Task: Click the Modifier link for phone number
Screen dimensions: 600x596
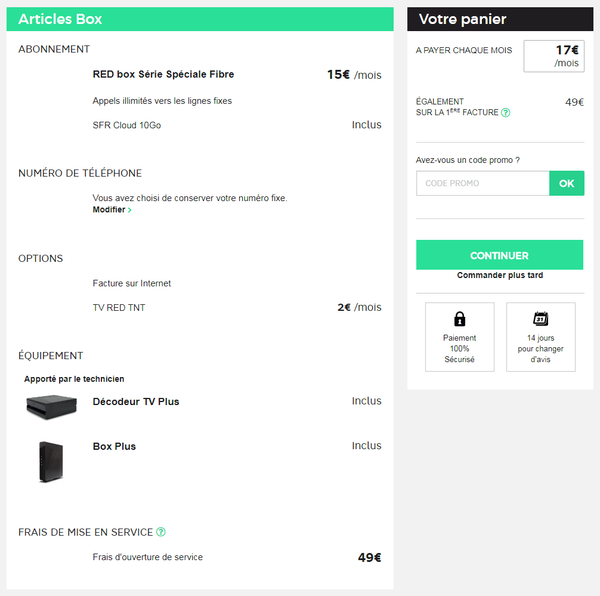Action: (109, 210)
